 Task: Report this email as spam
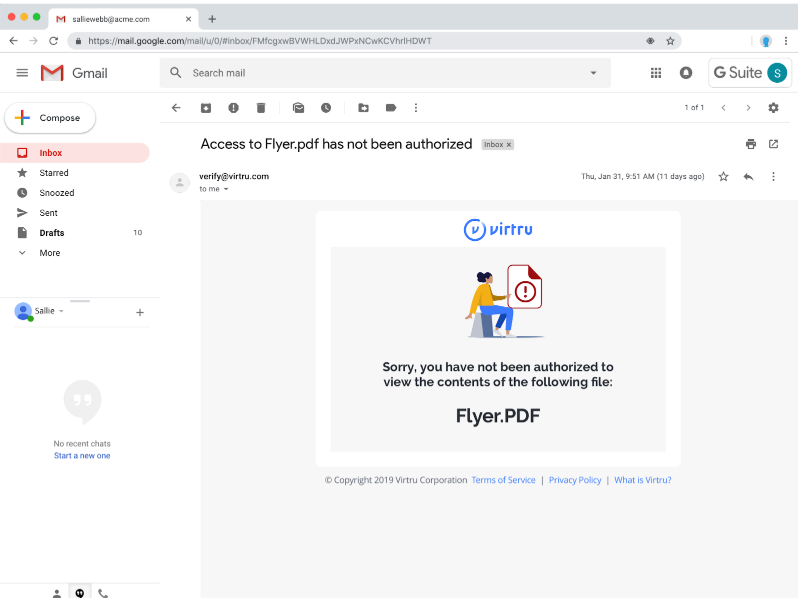click(233, 108)
